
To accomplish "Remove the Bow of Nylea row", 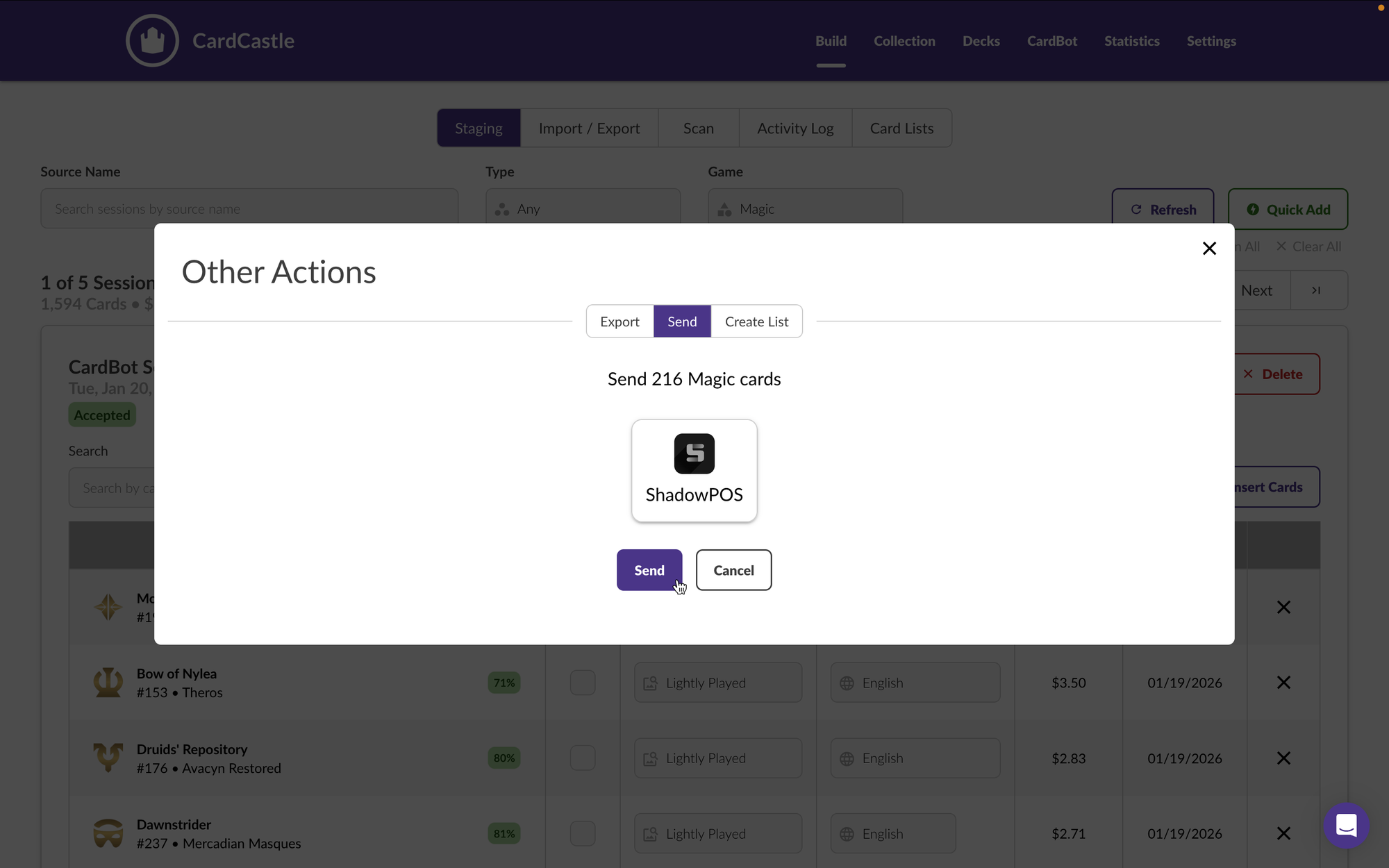I will (1283, 683).
